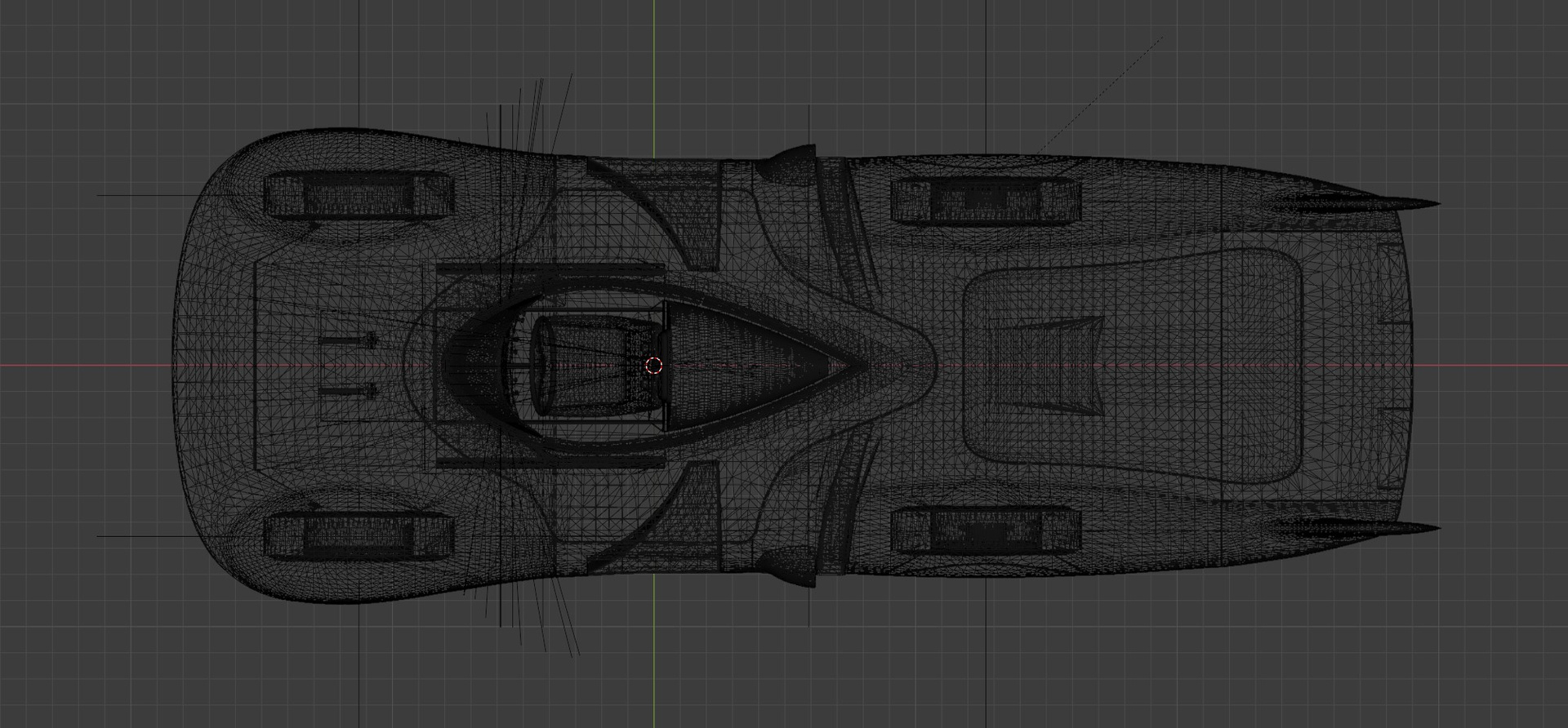Screen dimensions: 1568x728
Task: Click the 3D cursor at the origin
Action: point(653,366)
